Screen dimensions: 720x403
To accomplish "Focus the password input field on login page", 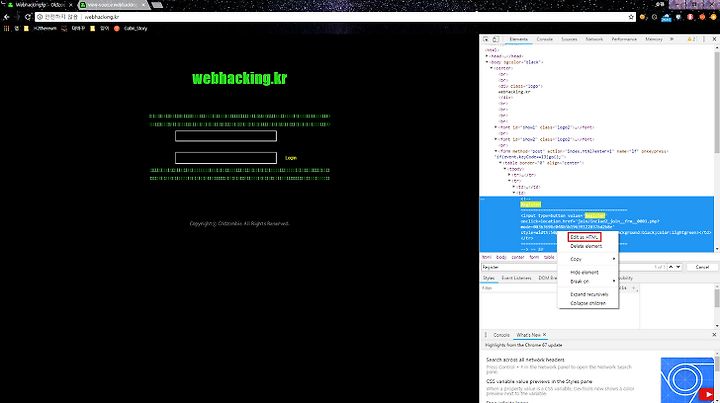I will click(x=226, y=158).
